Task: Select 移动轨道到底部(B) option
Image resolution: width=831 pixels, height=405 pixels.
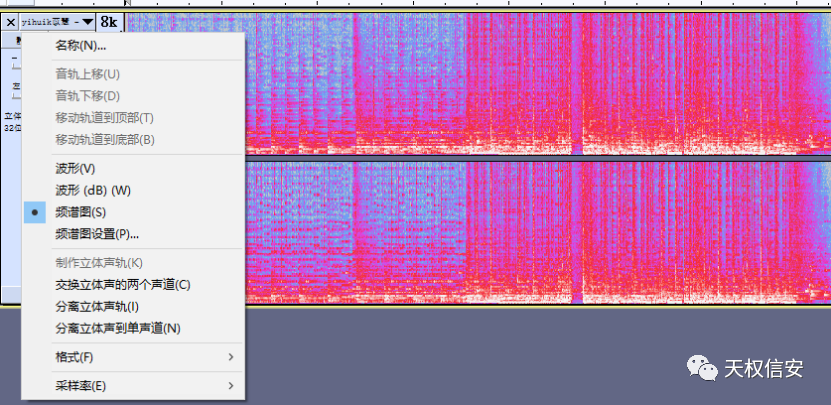Action: (104, 140)
